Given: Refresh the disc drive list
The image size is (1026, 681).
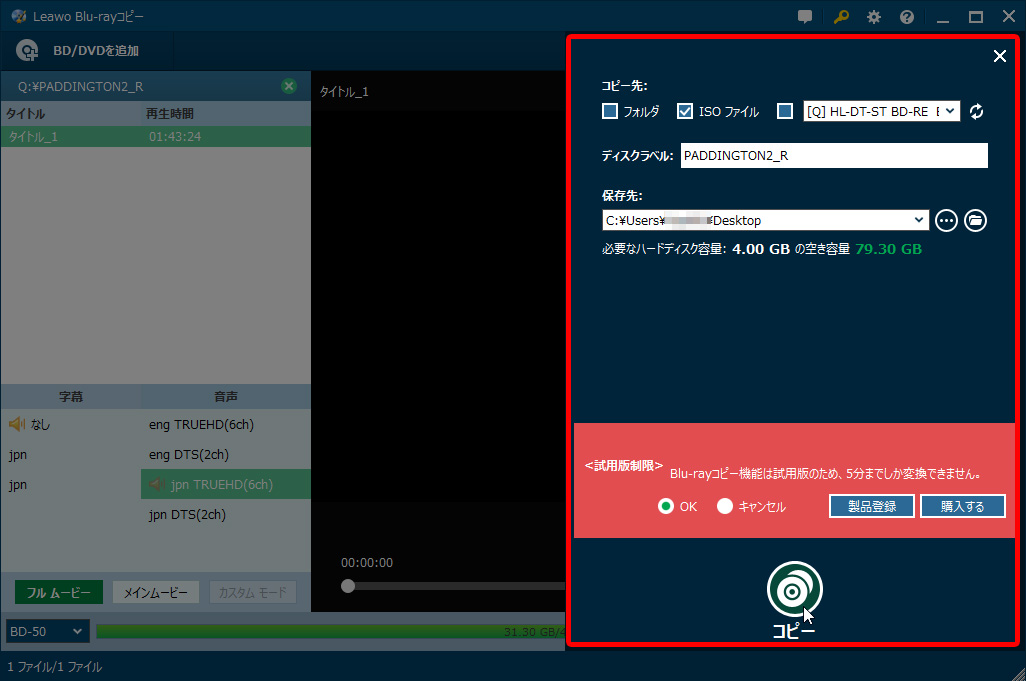Looking at the screenshot, I should pyautogui.click(x=977, y=112).
